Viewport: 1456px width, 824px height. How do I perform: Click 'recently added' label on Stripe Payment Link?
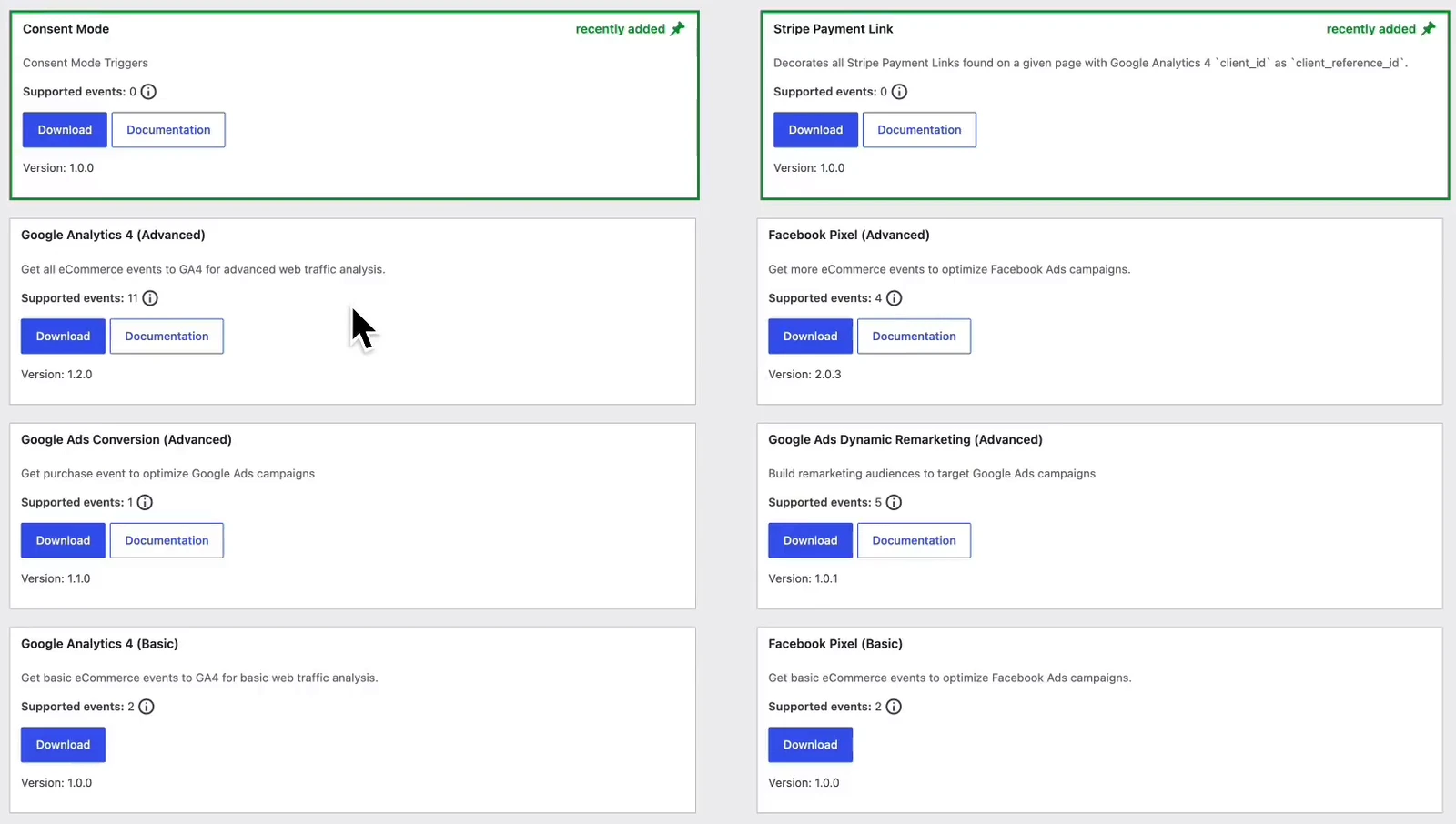[x=1370, y=29]
